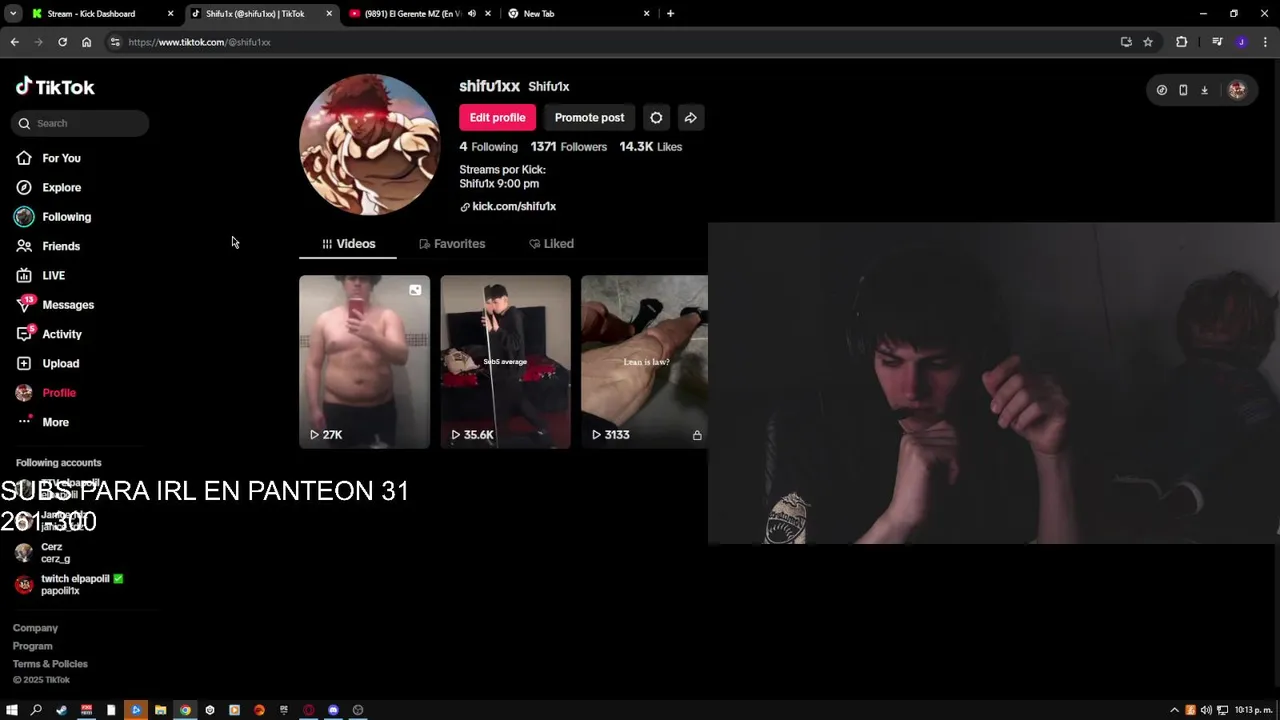Mute the YouTube tab audio icon

[471, 14]
